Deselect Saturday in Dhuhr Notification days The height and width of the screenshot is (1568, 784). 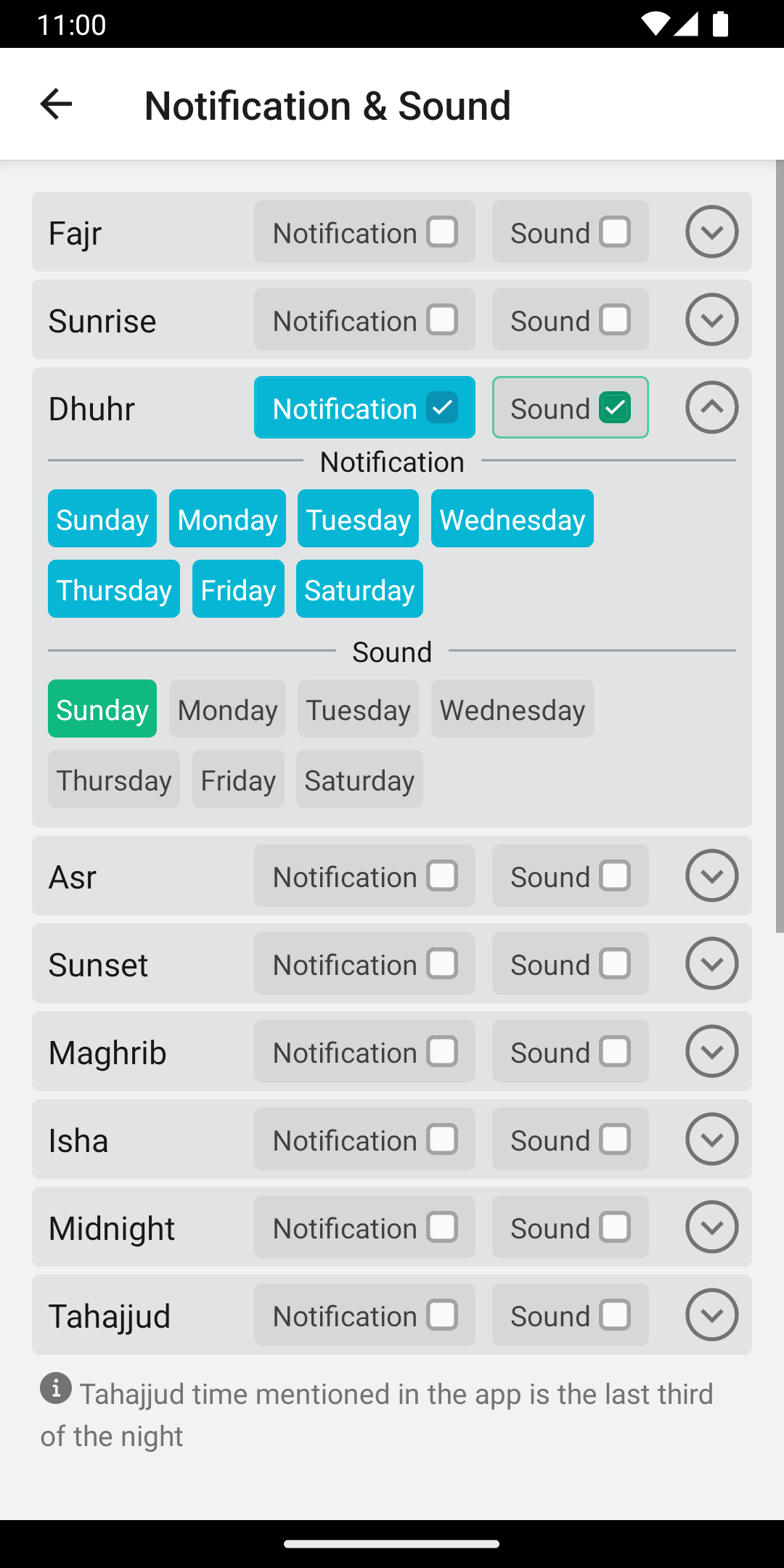point(359,589)
